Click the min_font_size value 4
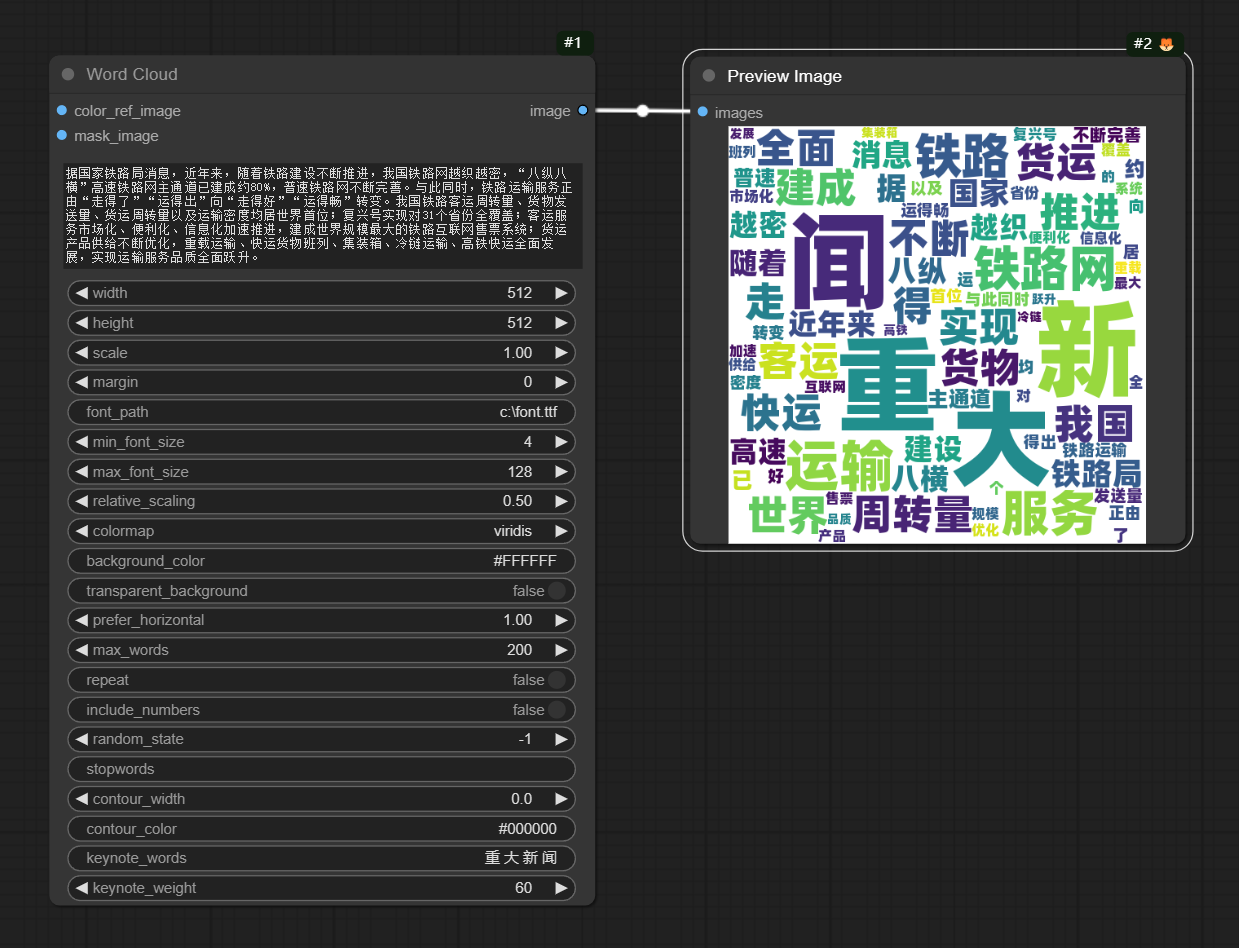 click(x=528, y=442)
